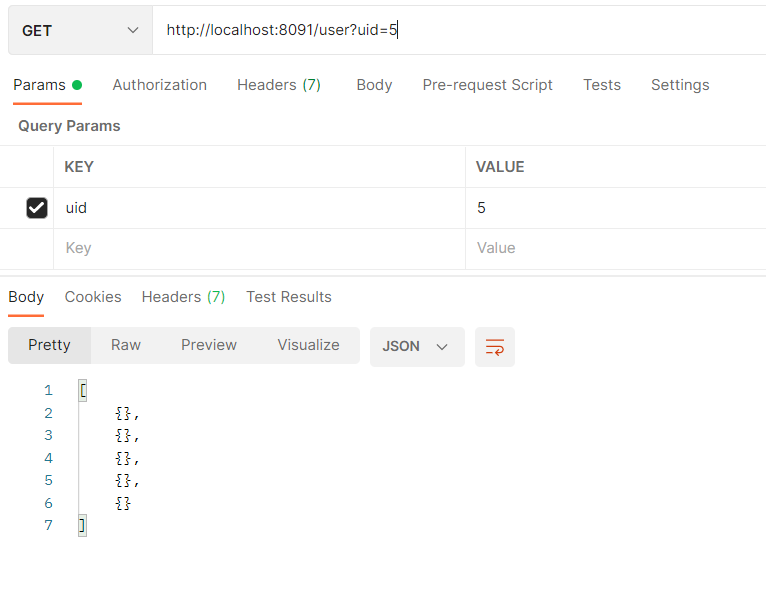This screenshot has height=590, width=766.
Task: Click the KEY column header
Action: [79, 167]
